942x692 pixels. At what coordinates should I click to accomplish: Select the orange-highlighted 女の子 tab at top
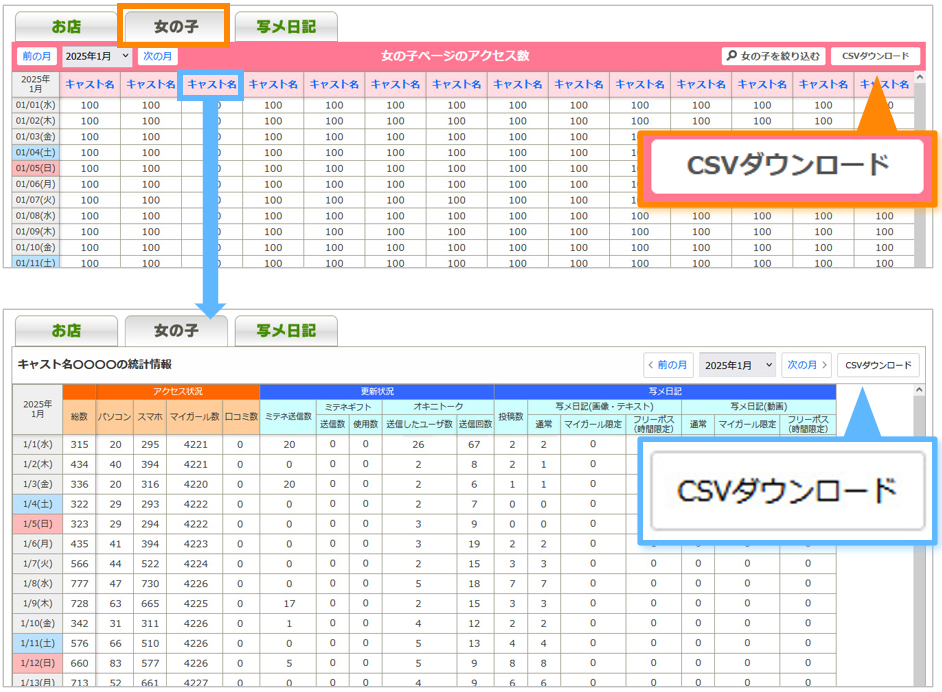click(175, 27)
